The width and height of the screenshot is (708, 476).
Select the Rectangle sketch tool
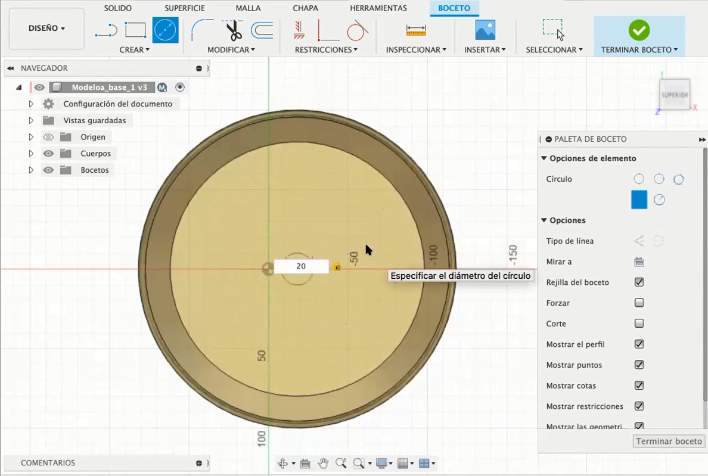135,30
